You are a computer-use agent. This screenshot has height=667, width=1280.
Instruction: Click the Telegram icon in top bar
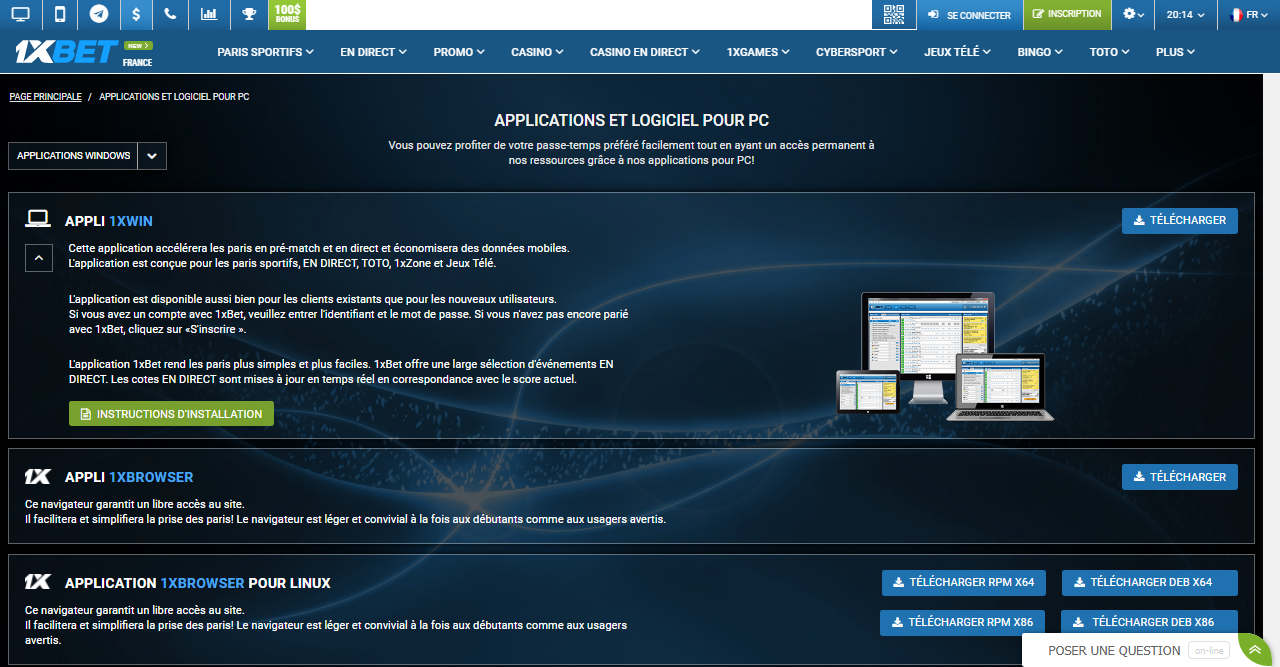(98, 14)
